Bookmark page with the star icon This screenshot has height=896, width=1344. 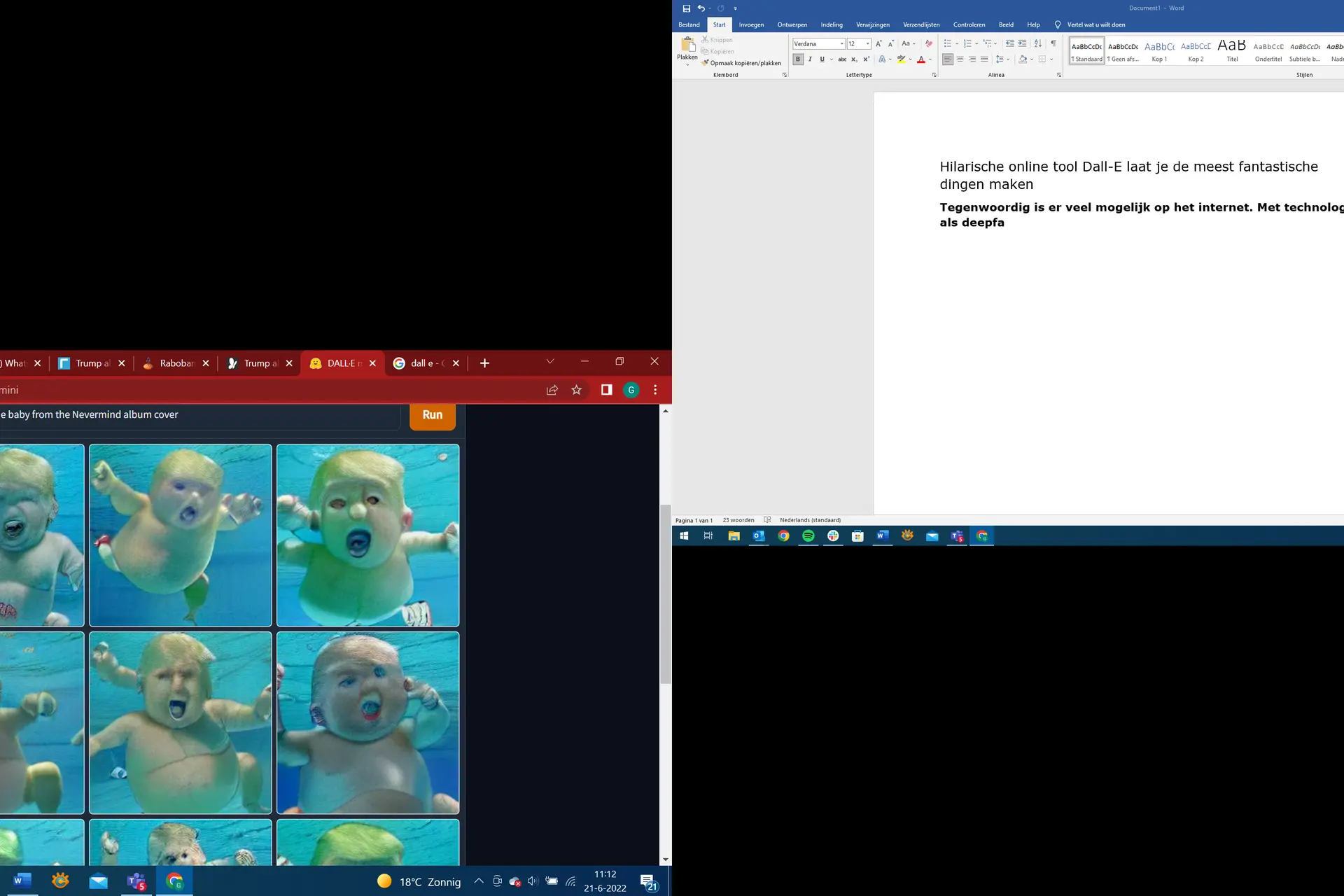click(x=577, y=390)
